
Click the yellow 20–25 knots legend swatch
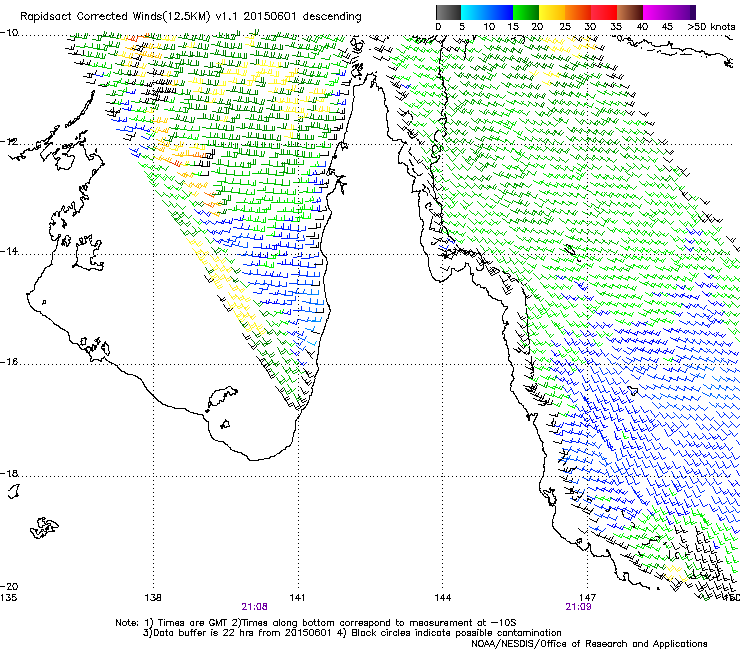pyautogui.click(x=552, y=12)
